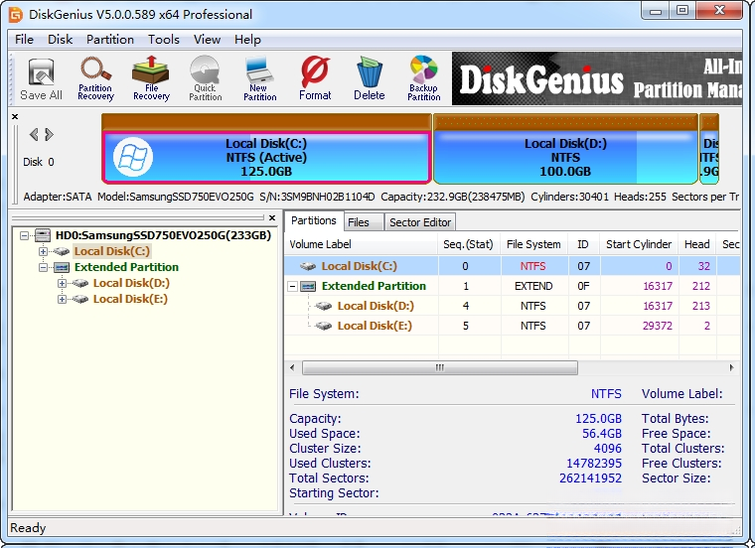Click Extended Partition icon in tree
Viewport: 755px width, 548px height.
62,267
